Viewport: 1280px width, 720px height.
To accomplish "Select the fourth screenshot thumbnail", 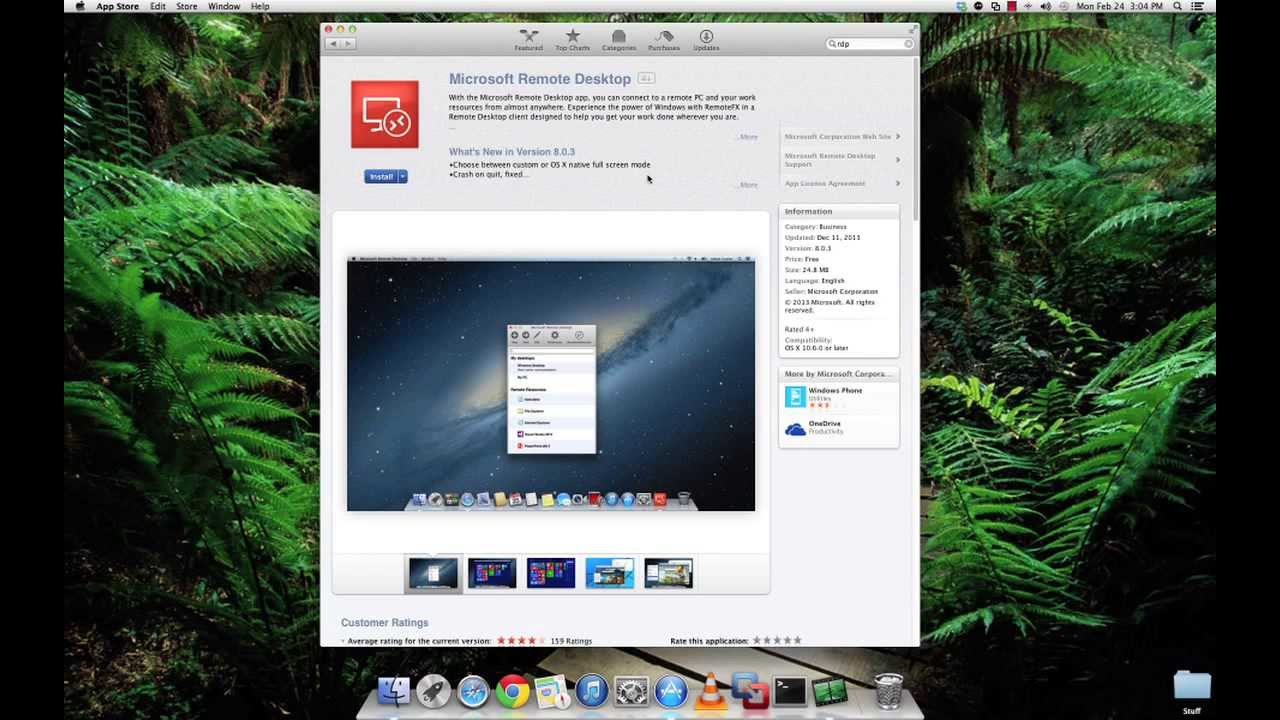I will [610, 574].
